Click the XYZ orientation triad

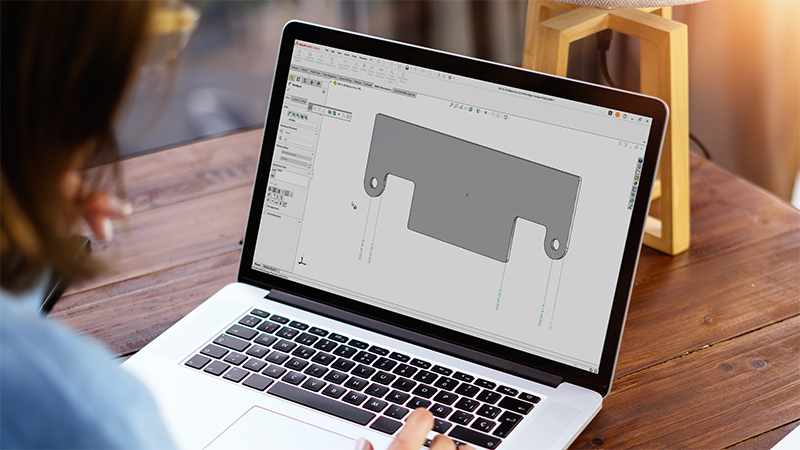pos(302,261)
